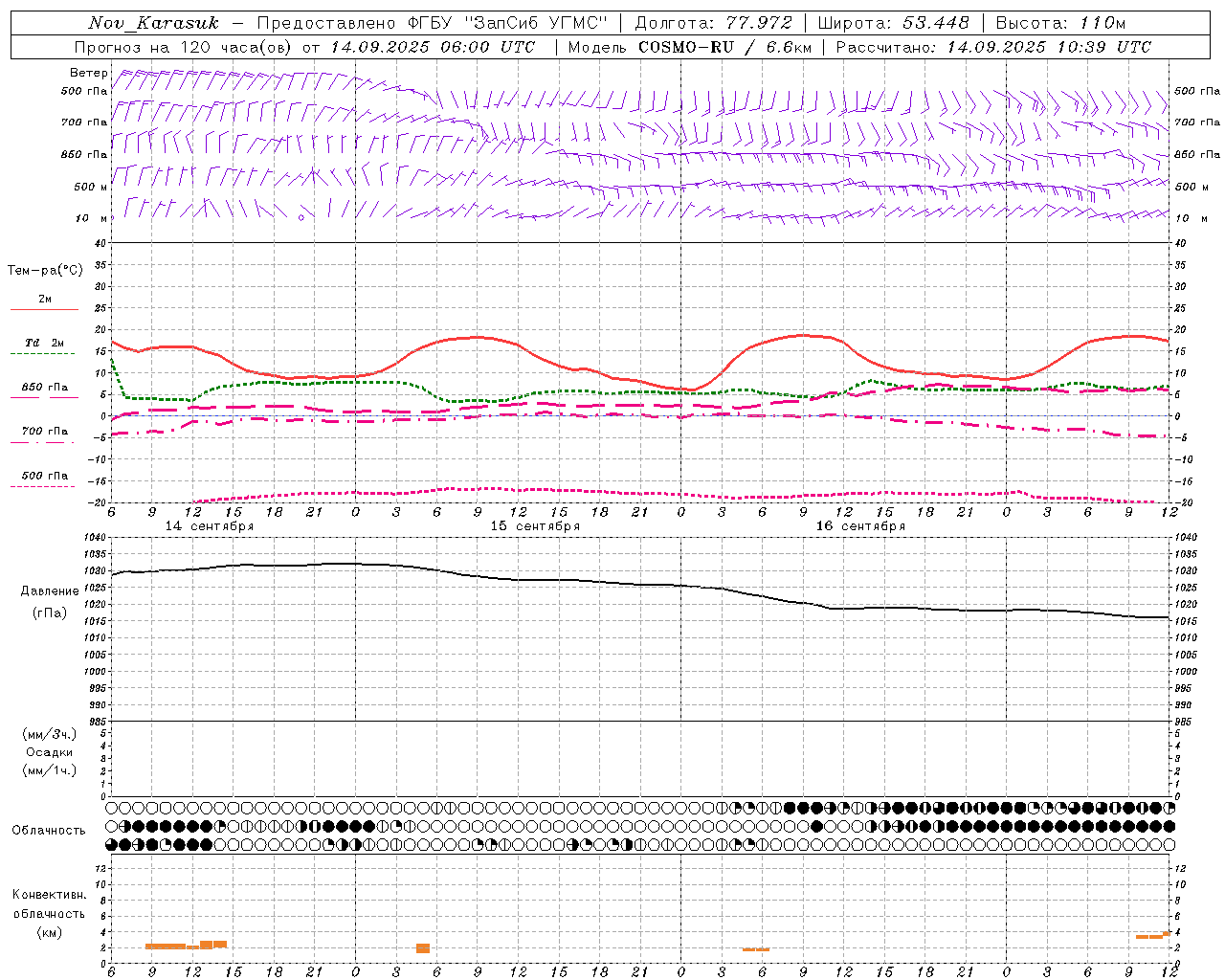This screenshot has height=980, width=1225.
Task: Click the 'Широта: 53.448' latitude value
Action: coord(893,23)
